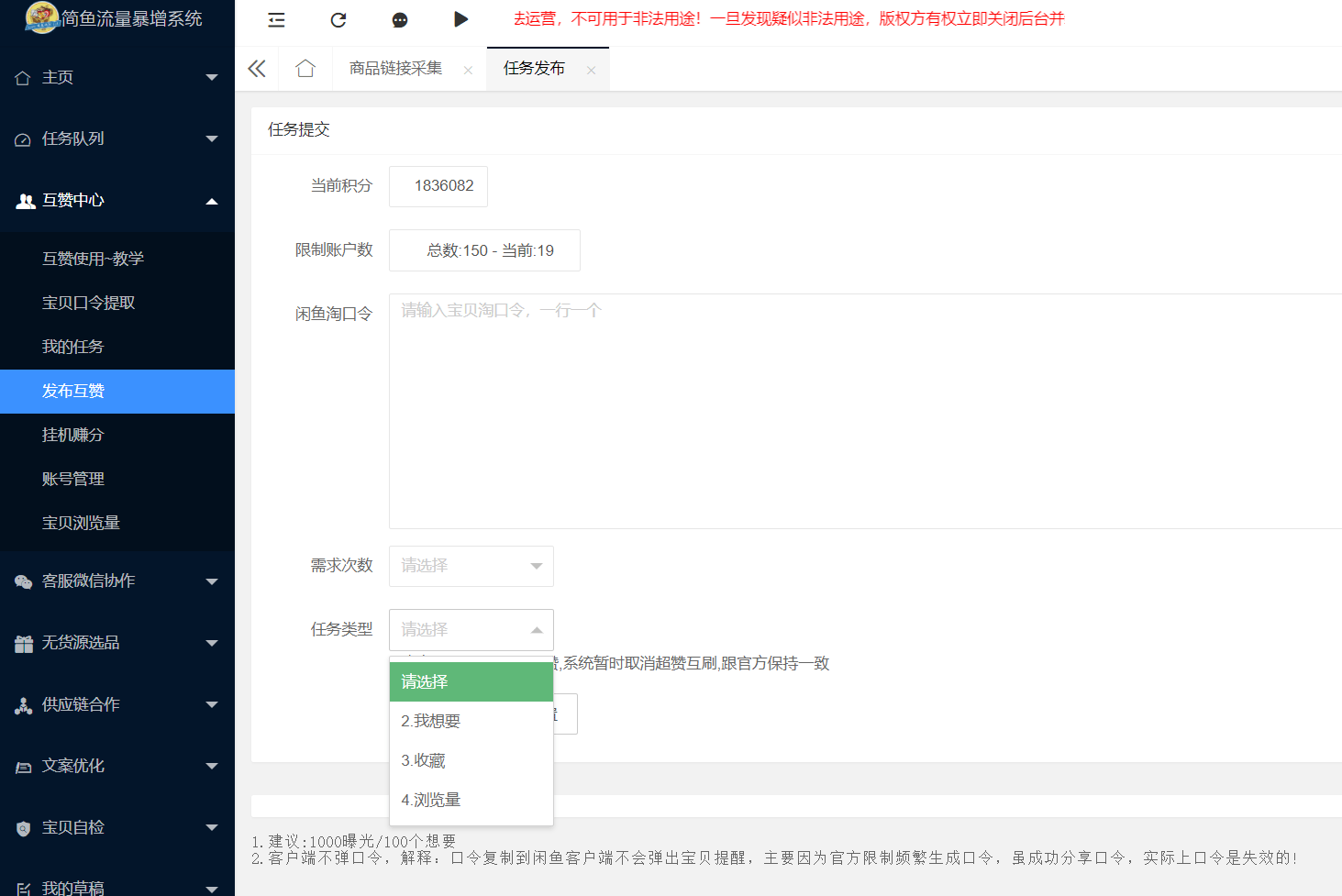The width and height of the screenshot is (1342, 896).
Task: Click the black play triangle icon
Action: pyautogui.click(x=460, y=20)
